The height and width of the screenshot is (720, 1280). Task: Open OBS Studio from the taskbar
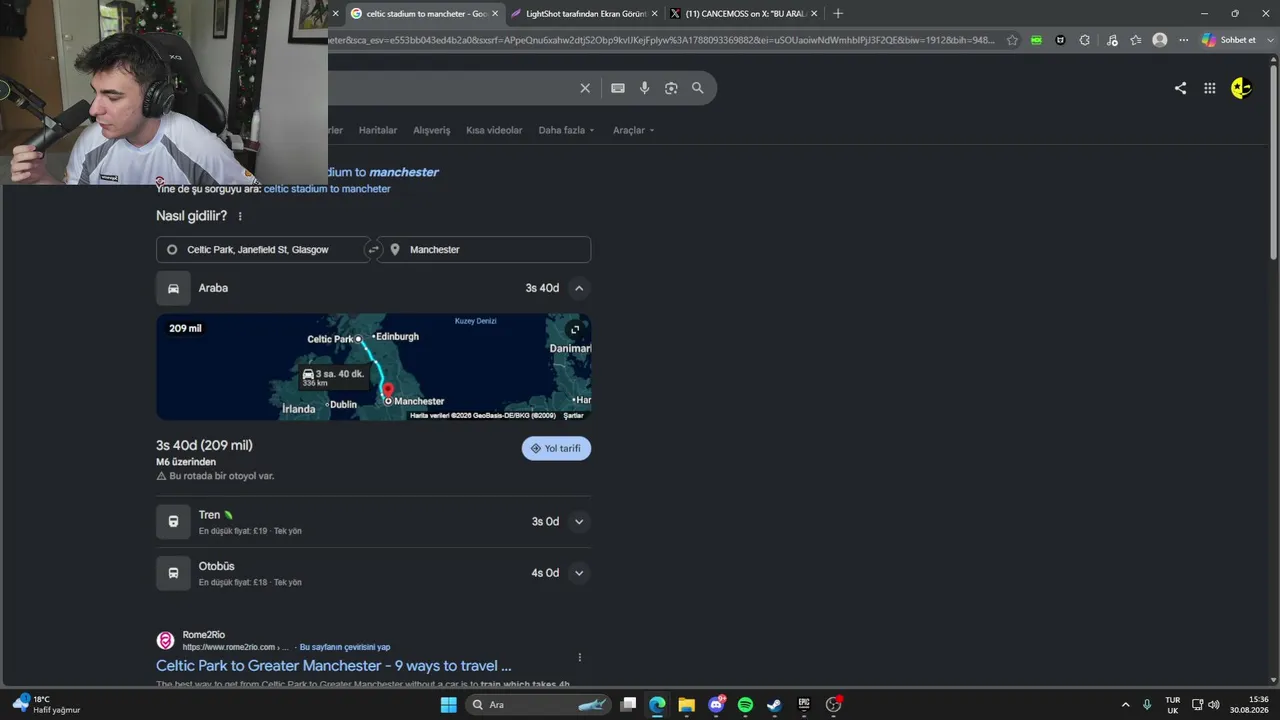pos(833,705)
